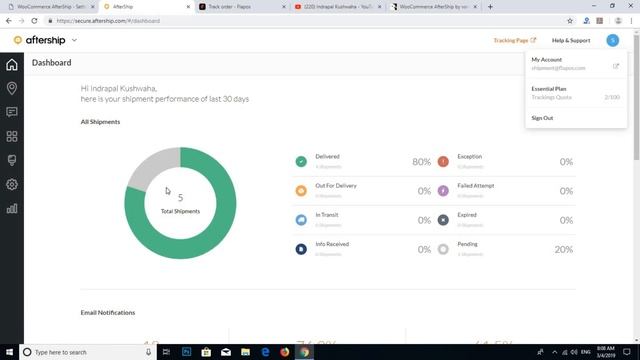Switch to the Indrapal Kushwaha YouTube tab
Screen dimensions: 640x360
pyautogui.click(x=338, y=7)
